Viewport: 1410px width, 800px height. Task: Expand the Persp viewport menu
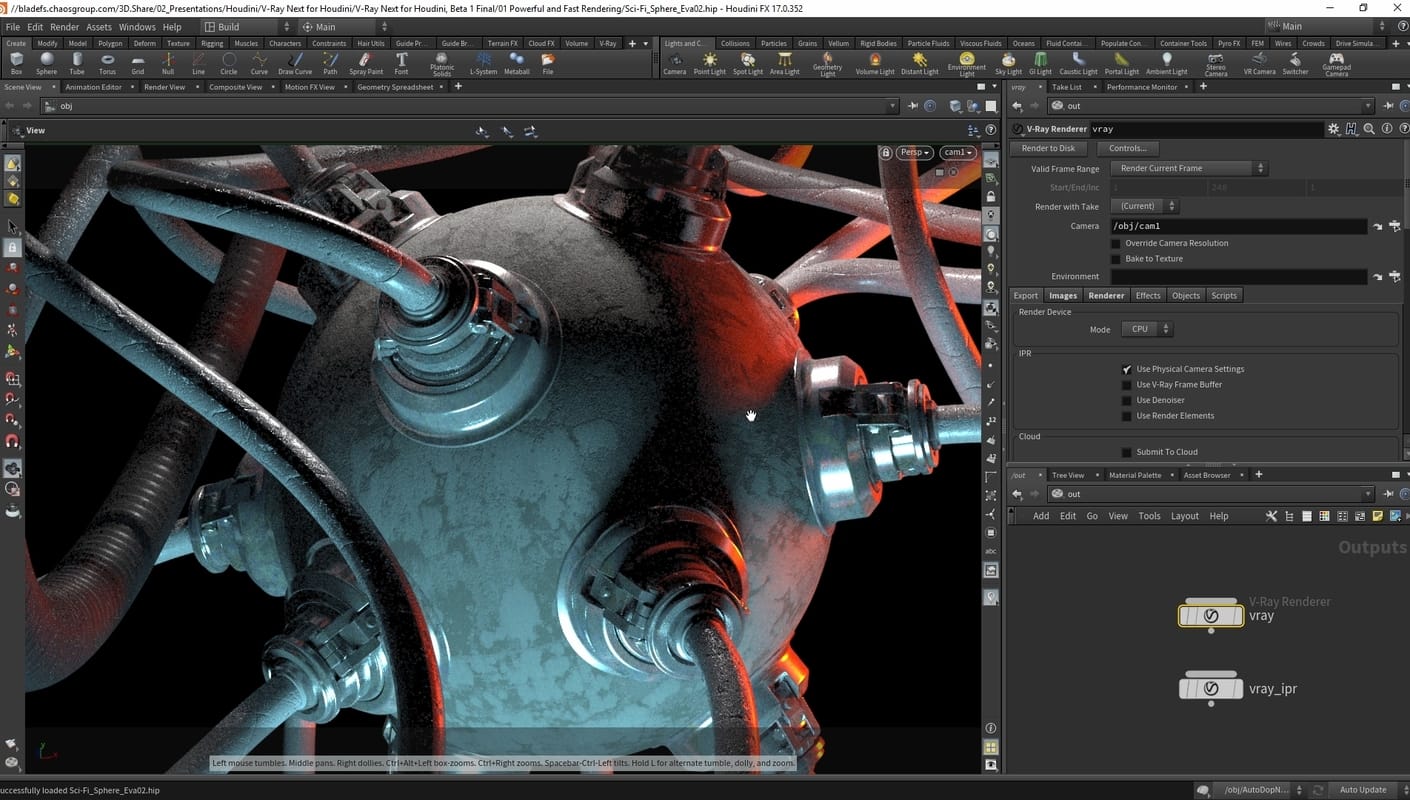914,153
